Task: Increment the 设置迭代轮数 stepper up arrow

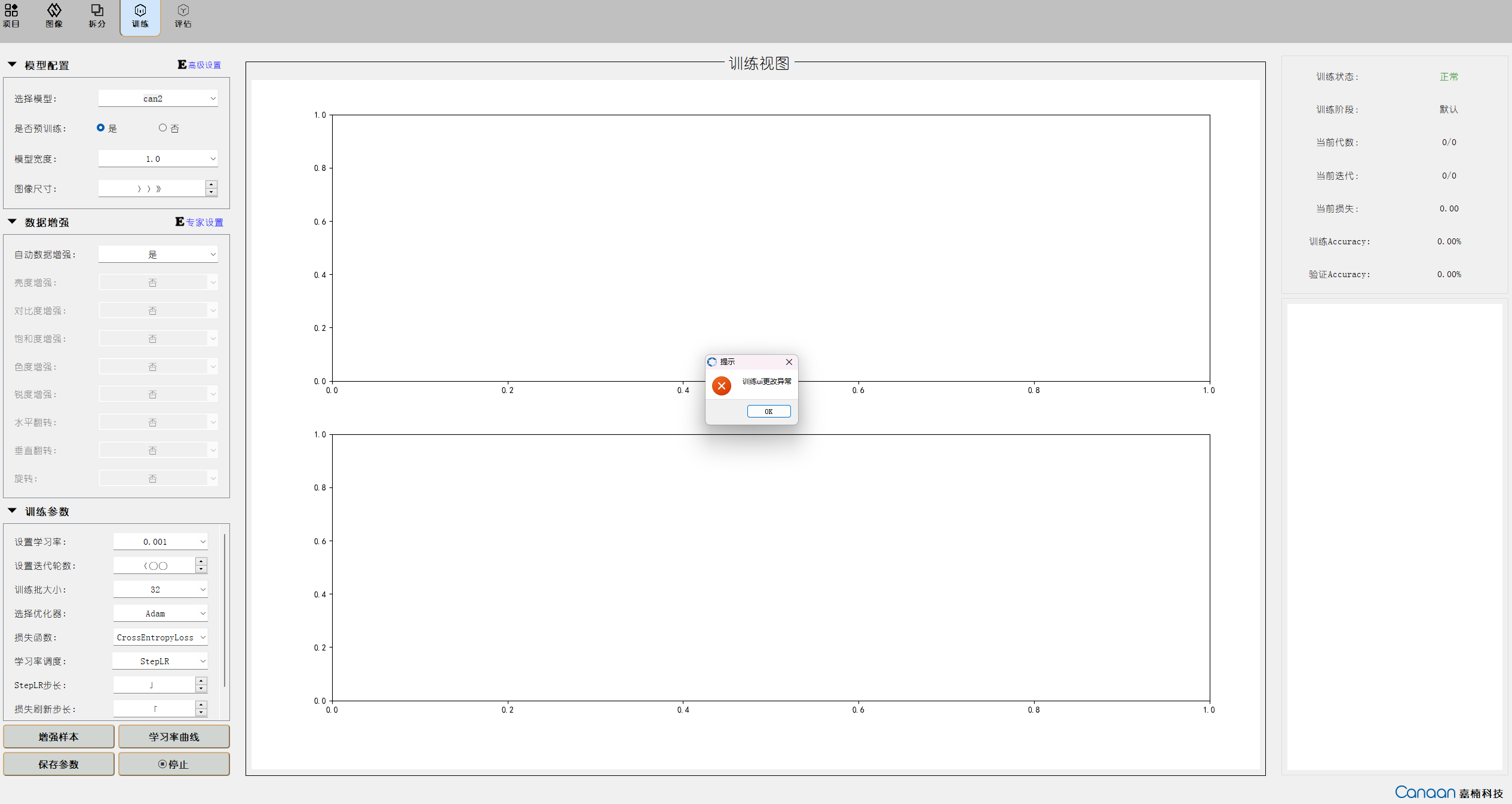Action: 201,561
